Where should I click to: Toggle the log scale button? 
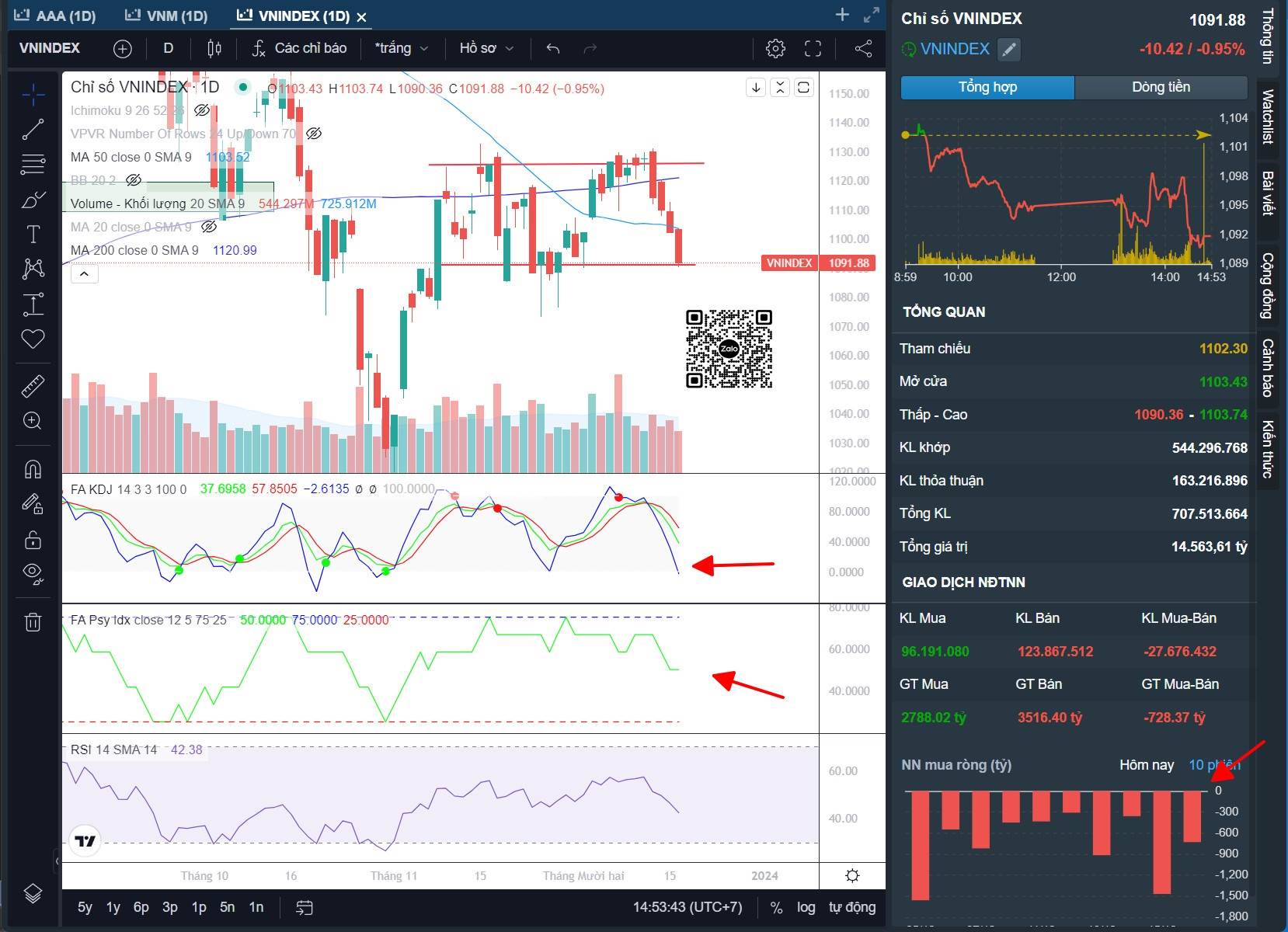click(x=806, y=907)
